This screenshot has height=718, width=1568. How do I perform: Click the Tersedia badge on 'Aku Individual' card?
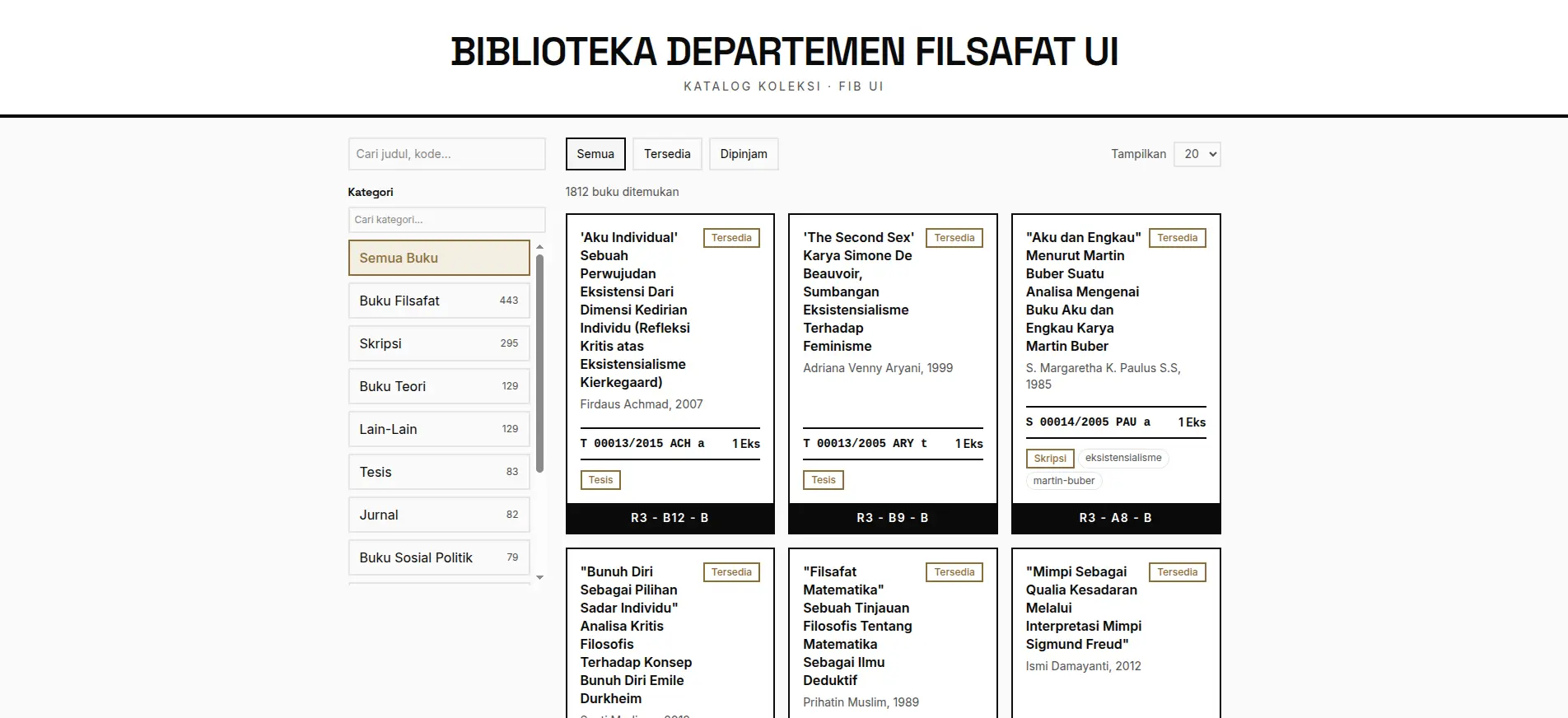[731, 238]
